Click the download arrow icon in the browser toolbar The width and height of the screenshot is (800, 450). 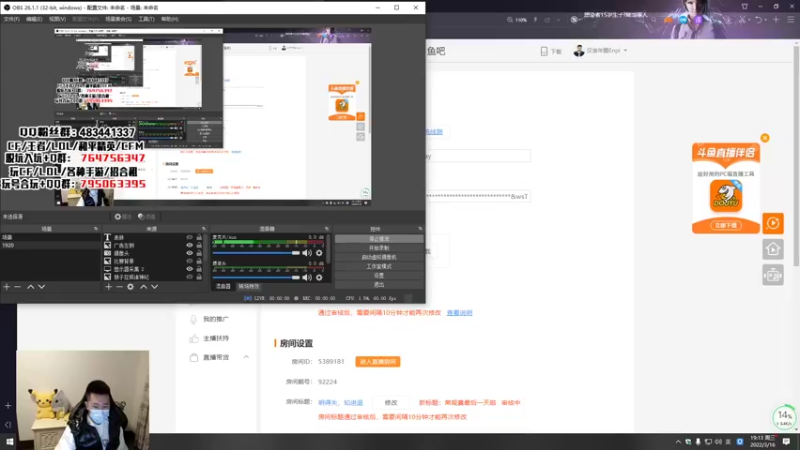coord(728,20)
